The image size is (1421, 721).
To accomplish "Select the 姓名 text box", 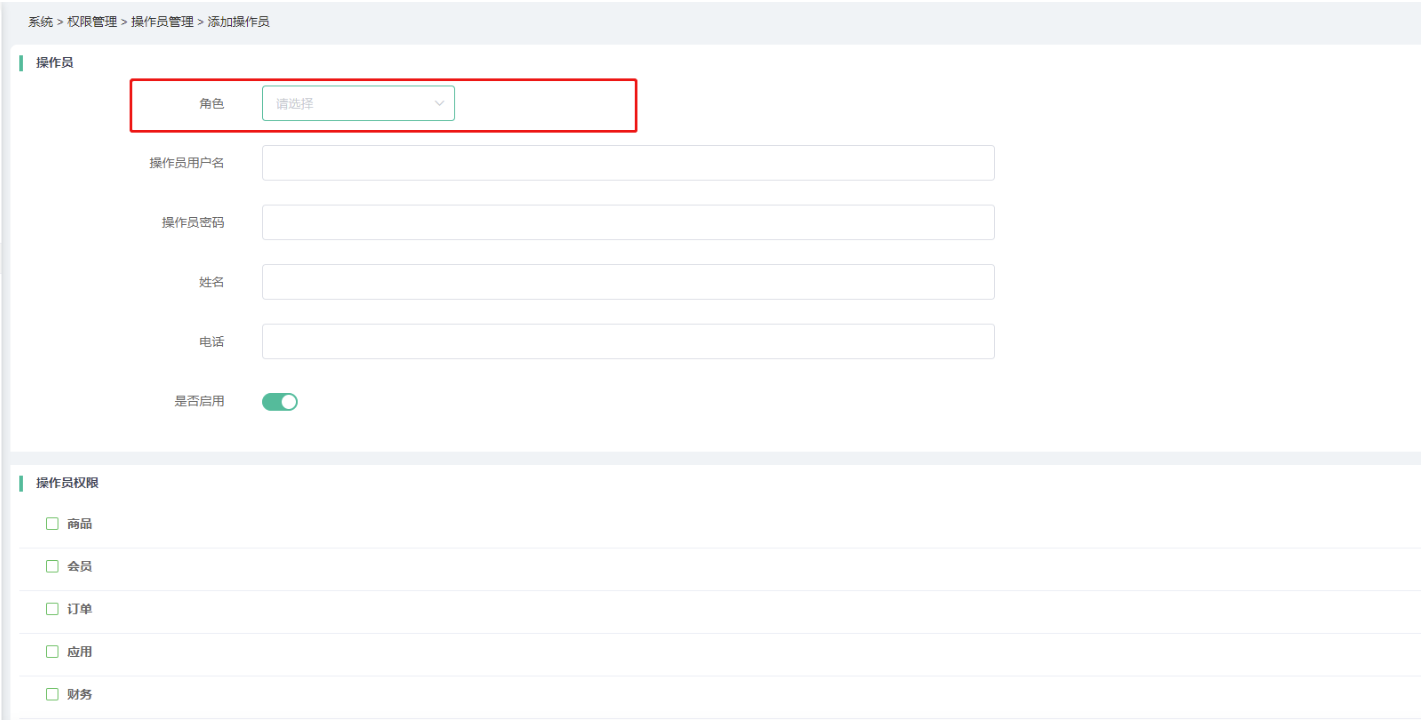I will tap(628, 282).
